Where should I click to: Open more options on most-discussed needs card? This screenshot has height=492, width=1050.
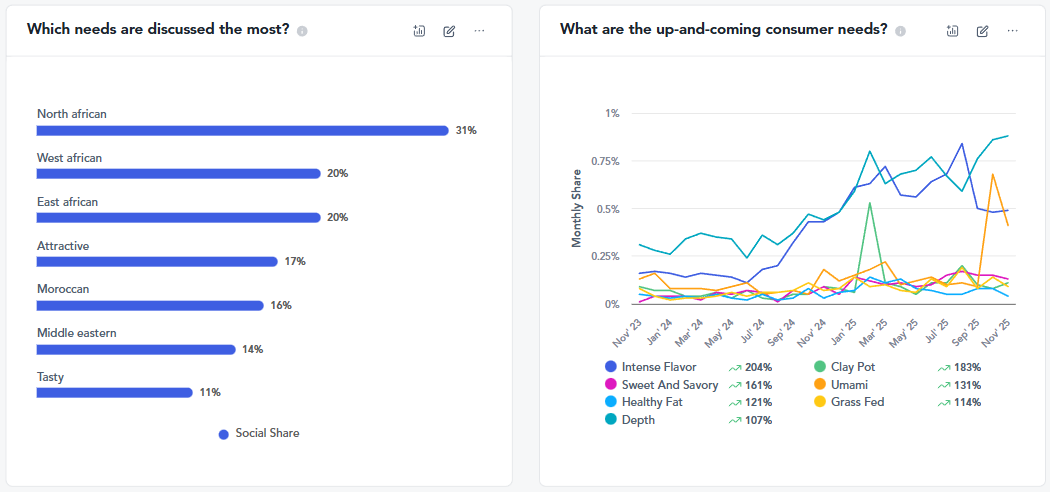tap(479, 31)
